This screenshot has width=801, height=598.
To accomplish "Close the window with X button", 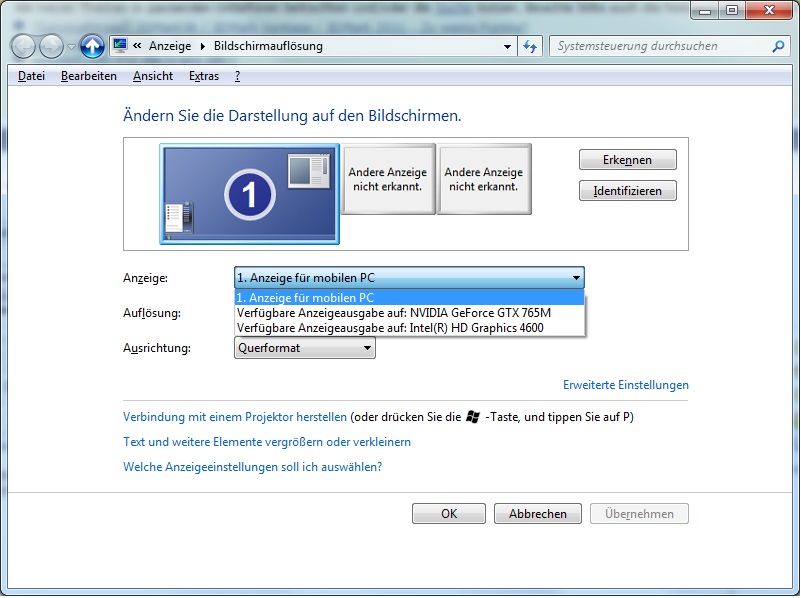I will (769, 10).
